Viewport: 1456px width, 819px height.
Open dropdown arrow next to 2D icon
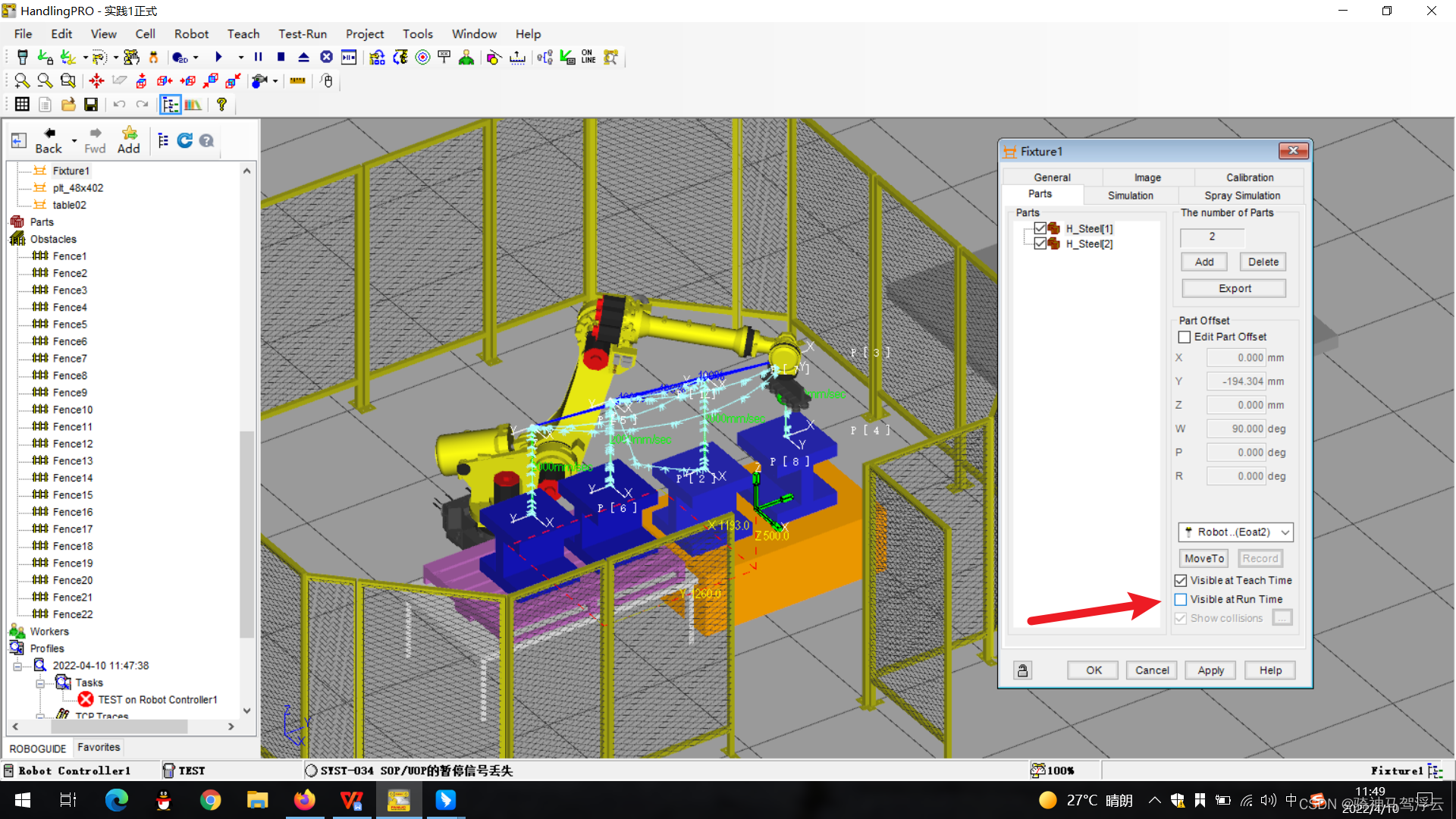pos(196,58)
